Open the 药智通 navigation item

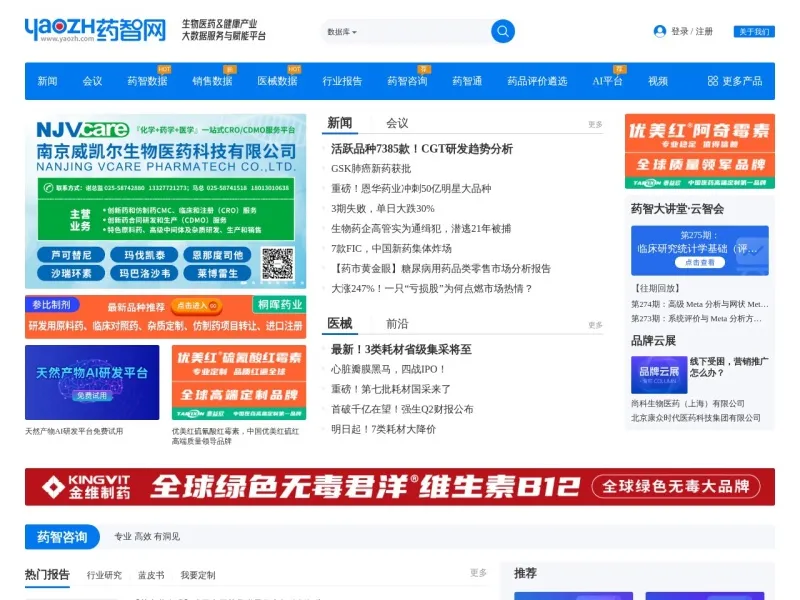[x=467, y=81]
